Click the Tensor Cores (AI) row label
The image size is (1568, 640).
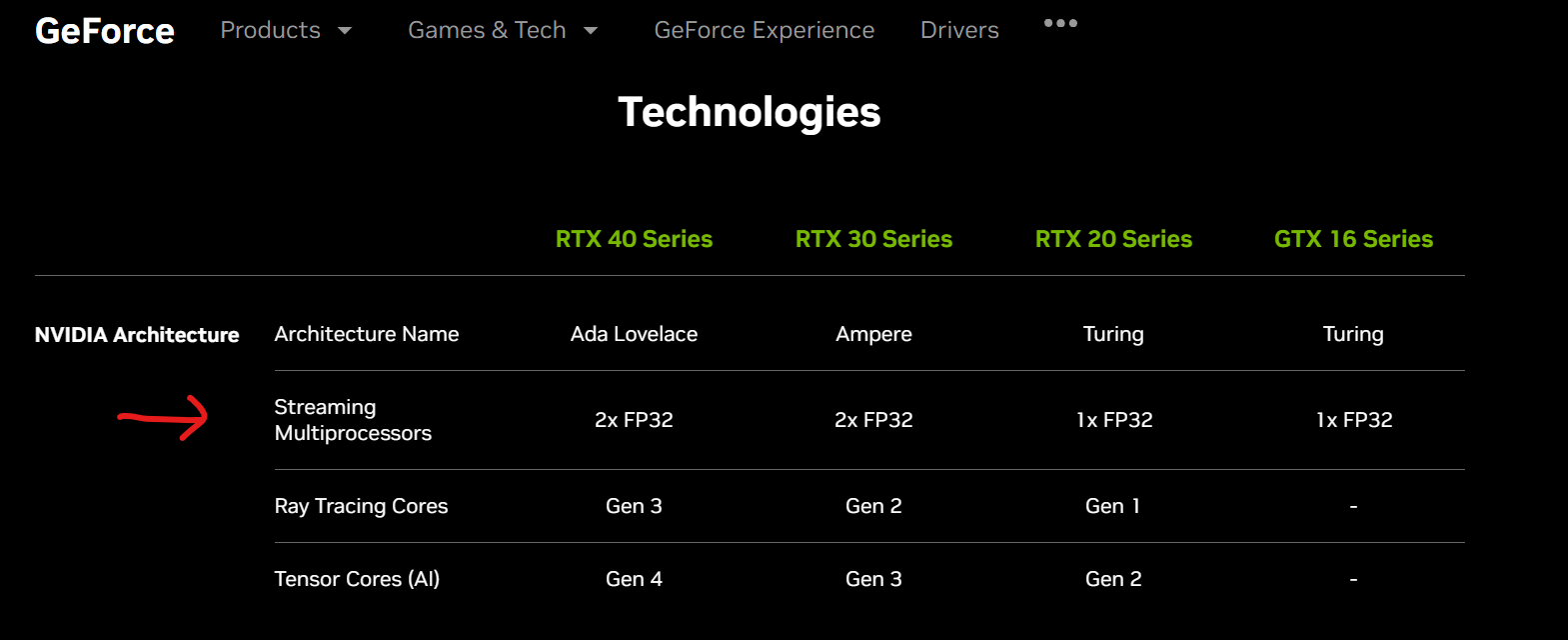[357, 579]
